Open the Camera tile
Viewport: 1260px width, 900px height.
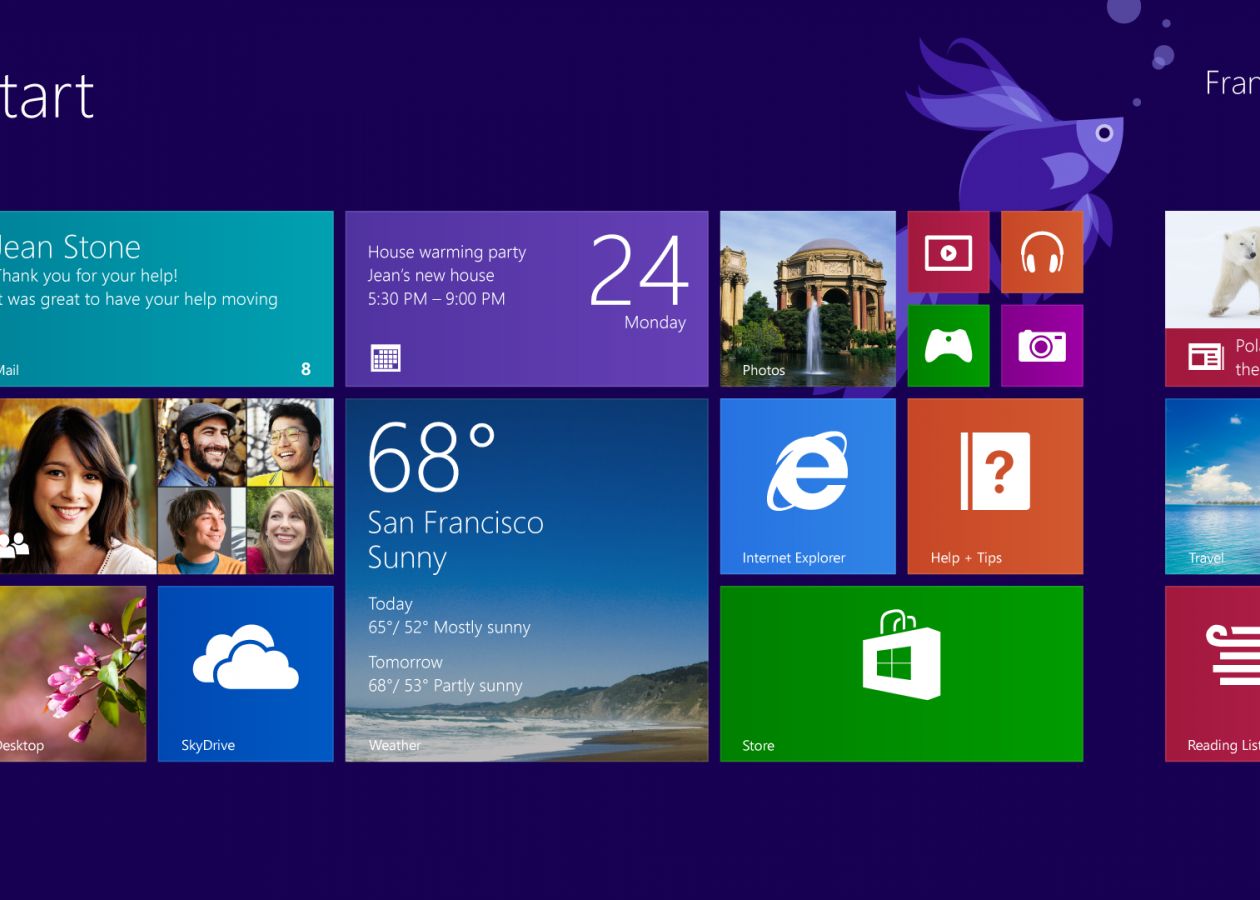(x=1041, y=345)
